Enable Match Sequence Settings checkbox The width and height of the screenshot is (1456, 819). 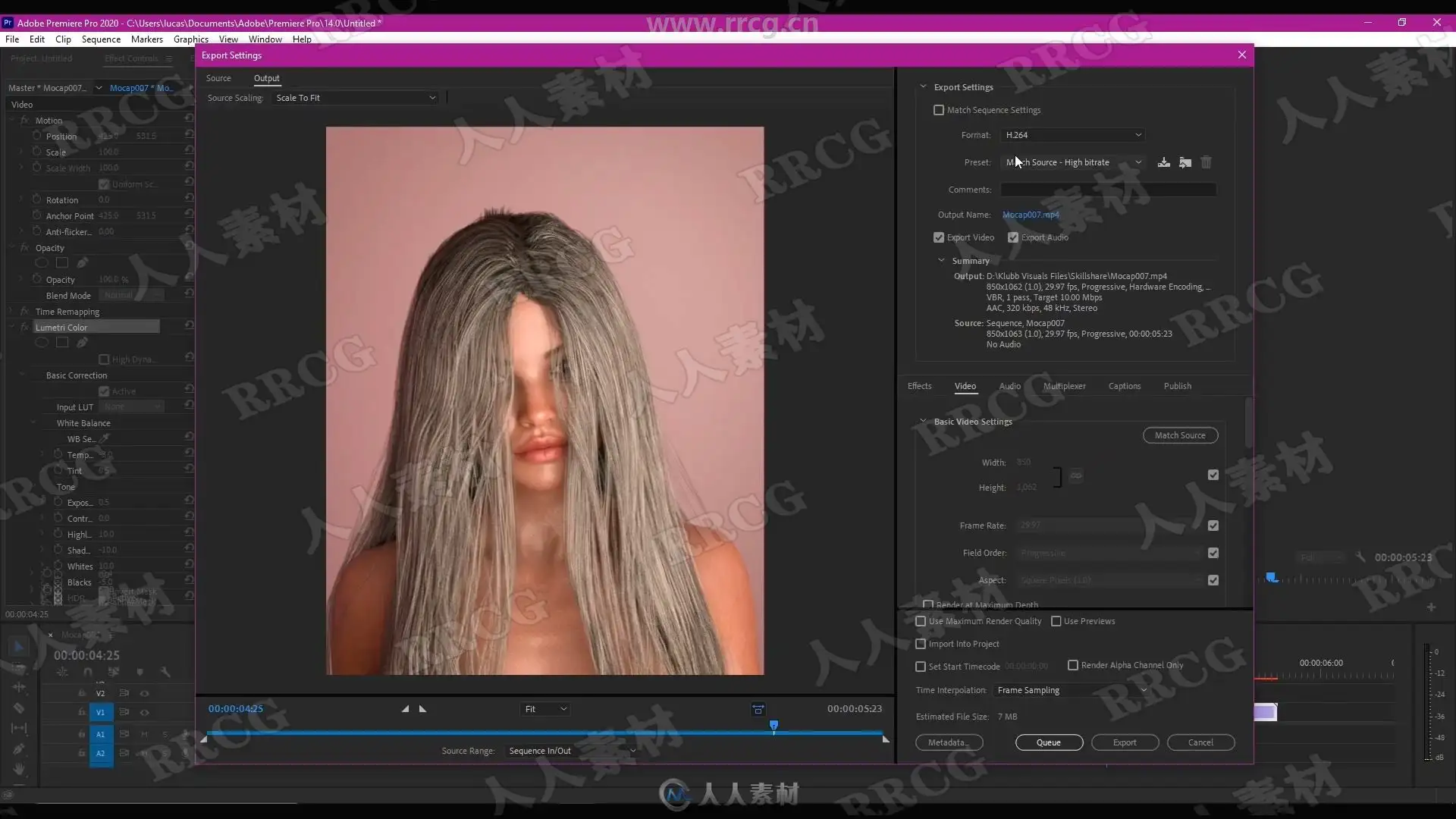point(939,110)
